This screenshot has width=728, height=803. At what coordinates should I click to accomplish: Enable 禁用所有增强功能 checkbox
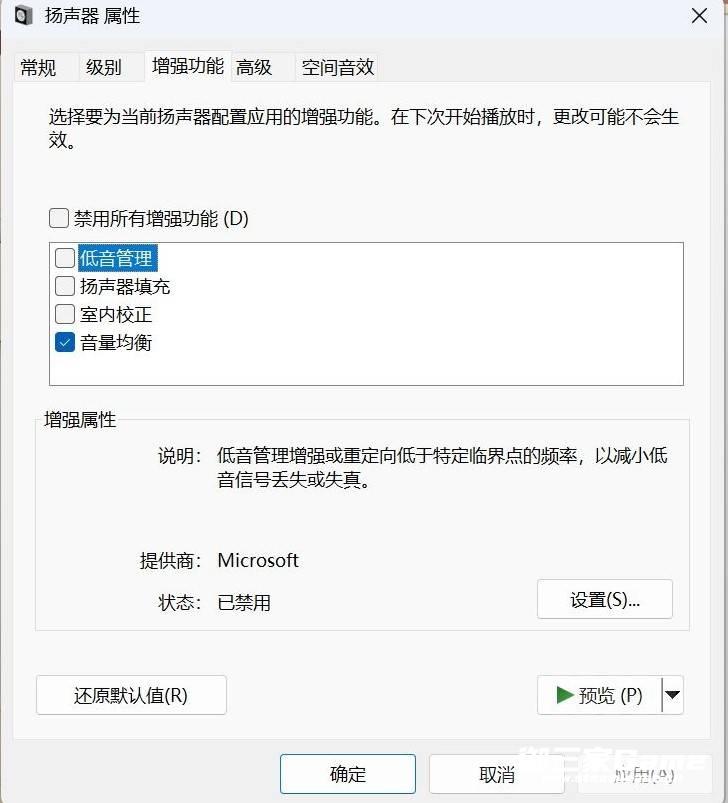click(59, 218)
